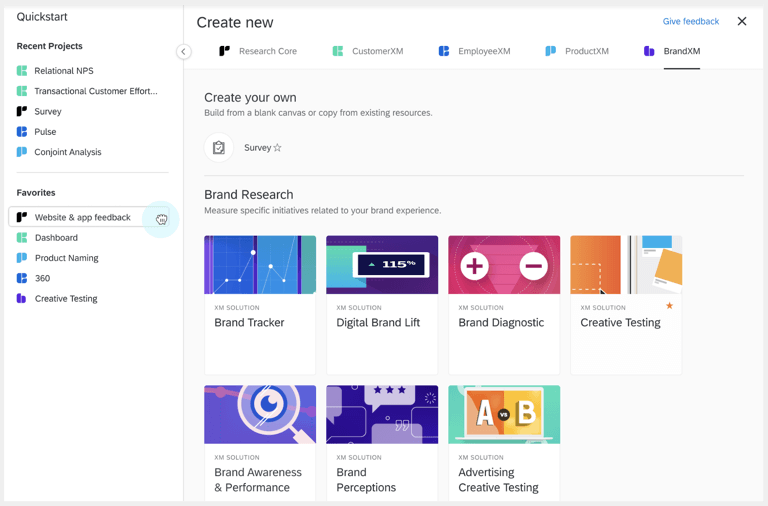Open the Brand Diagnostic solution card
The width and height of the screenshot is (768, 506).
504,305
